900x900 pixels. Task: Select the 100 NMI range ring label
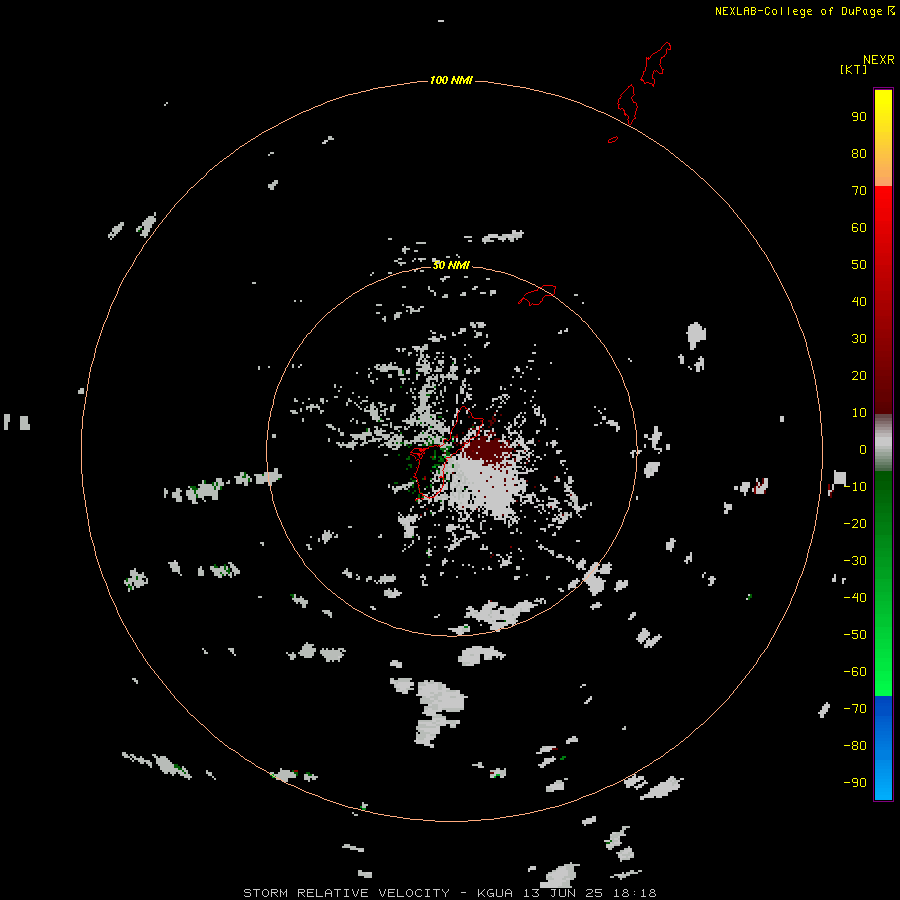(451, 80)
